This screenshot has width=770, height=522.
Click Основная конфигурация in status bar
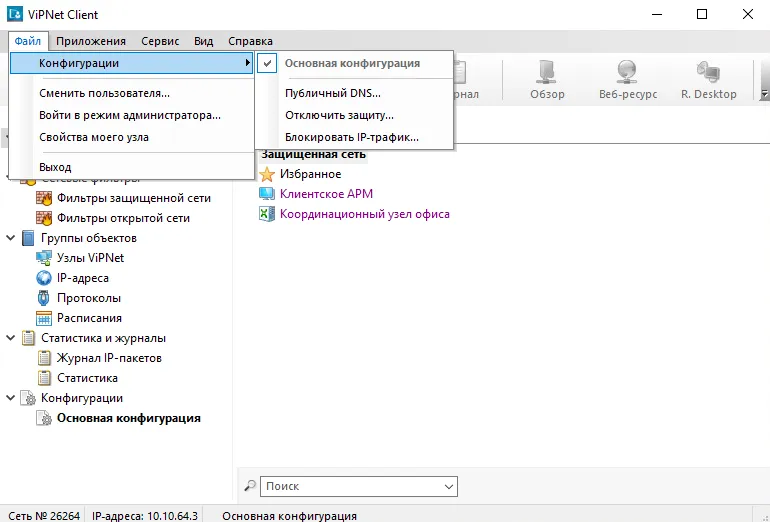click(289, 516)
